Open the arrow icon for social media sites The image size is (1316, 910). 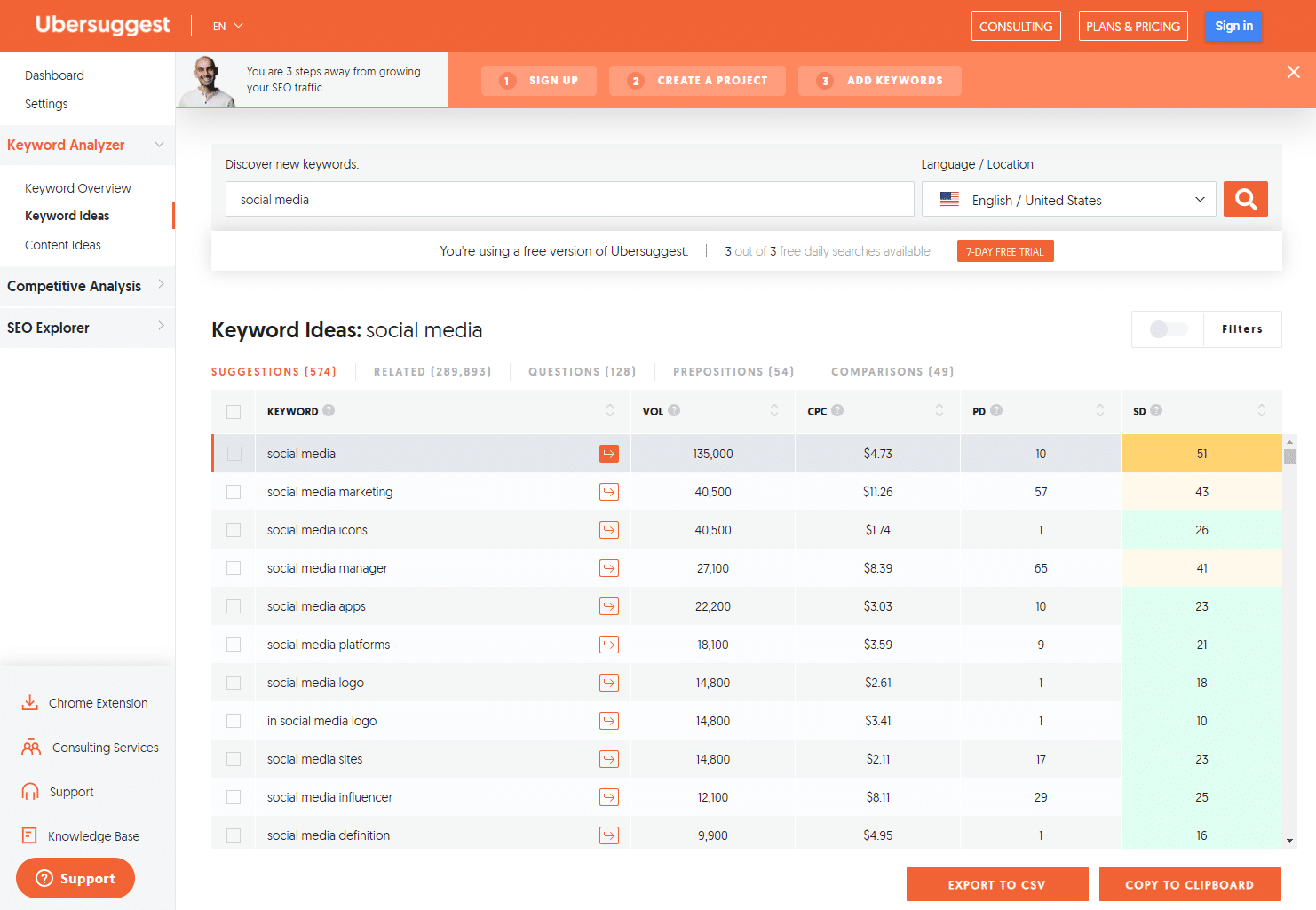click(x=609, y=759)
